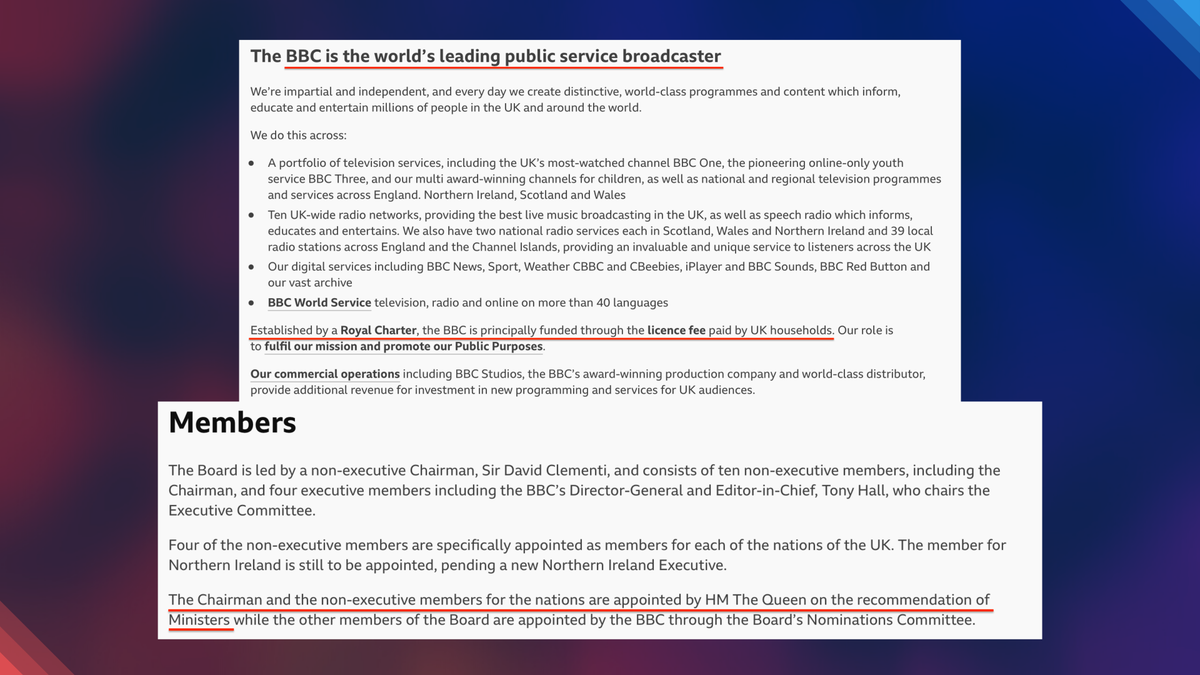1200x675 pixels.
Task: Open the BBC World Service link
Action: pos(319,302)
